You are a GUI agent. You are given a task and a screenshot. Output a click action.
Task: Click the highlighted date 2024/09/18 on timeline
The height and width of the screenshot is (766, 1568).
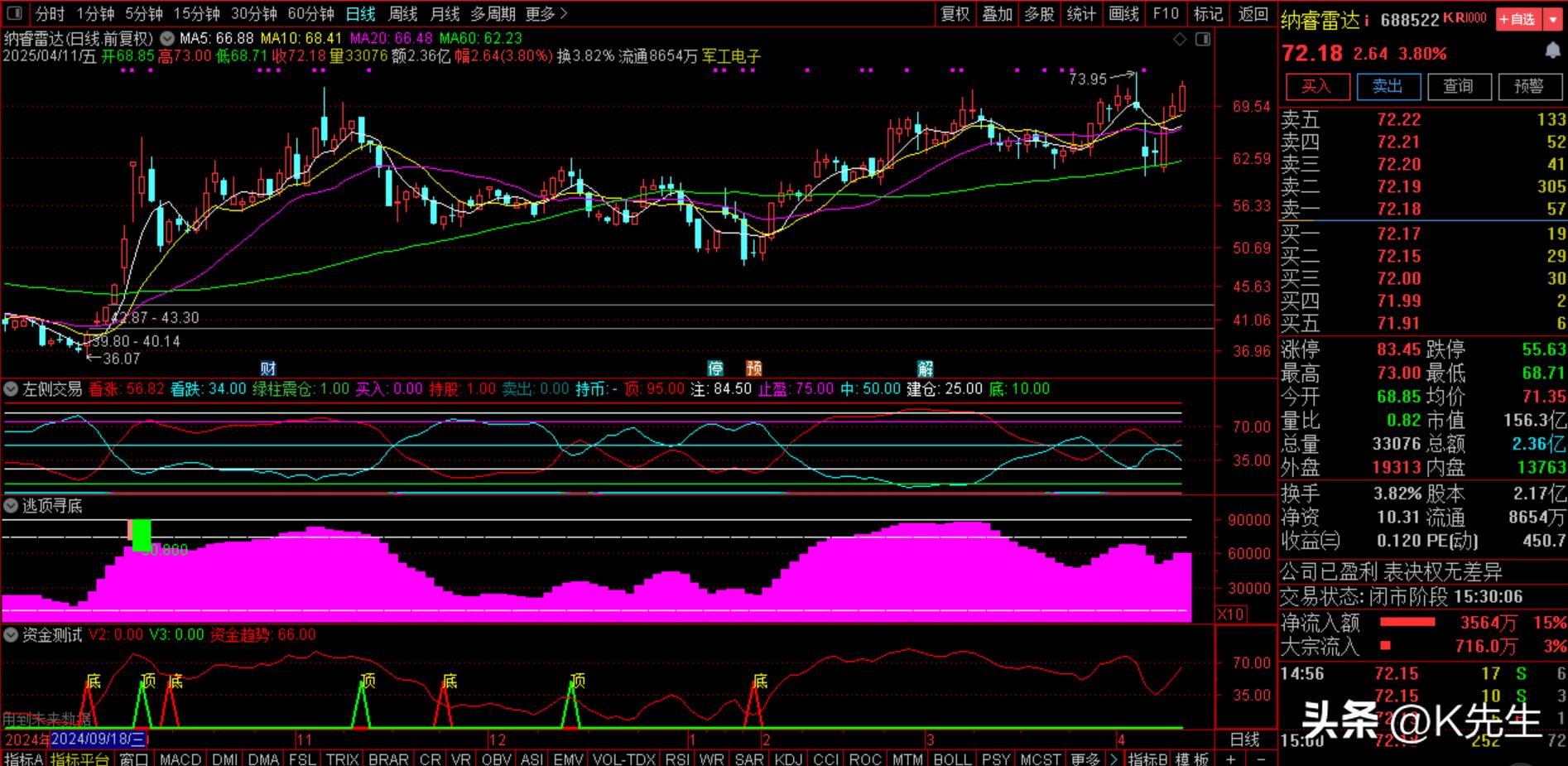tap(98, 739)
